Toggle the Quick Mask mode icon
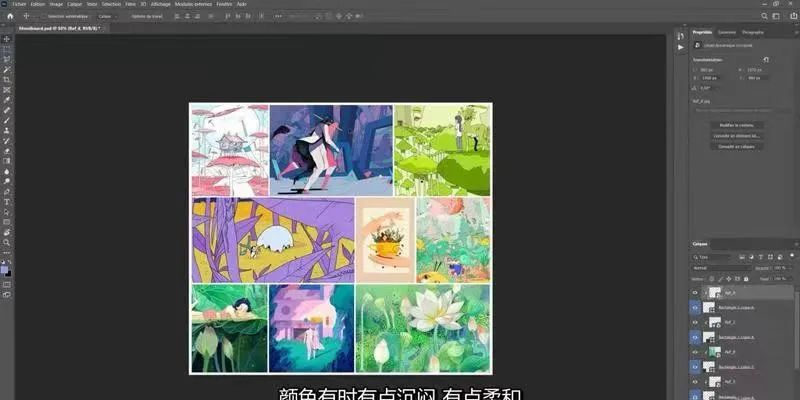The image size is (800, 400). (x=7, y=284)
